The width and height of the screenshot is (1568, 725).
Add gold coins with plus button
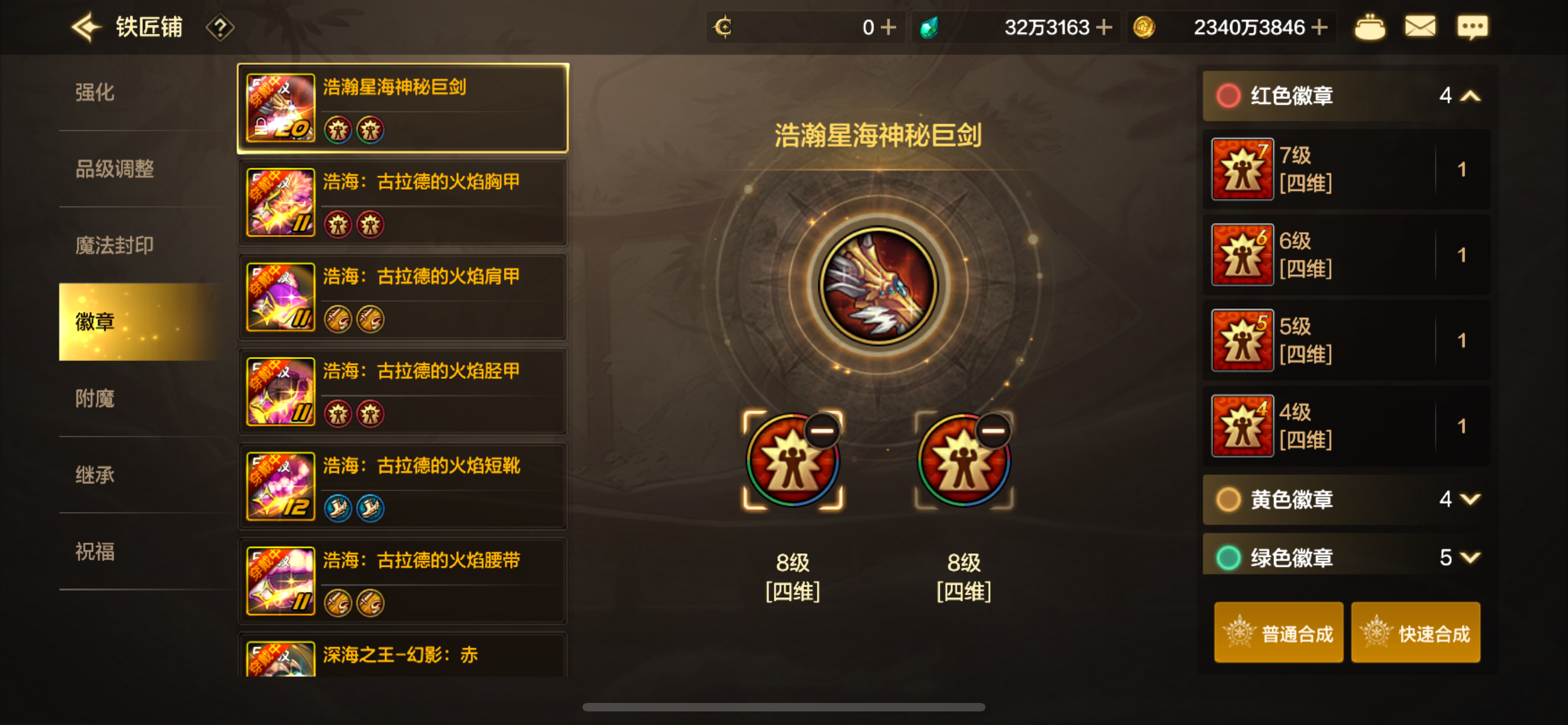(1320, 28)
